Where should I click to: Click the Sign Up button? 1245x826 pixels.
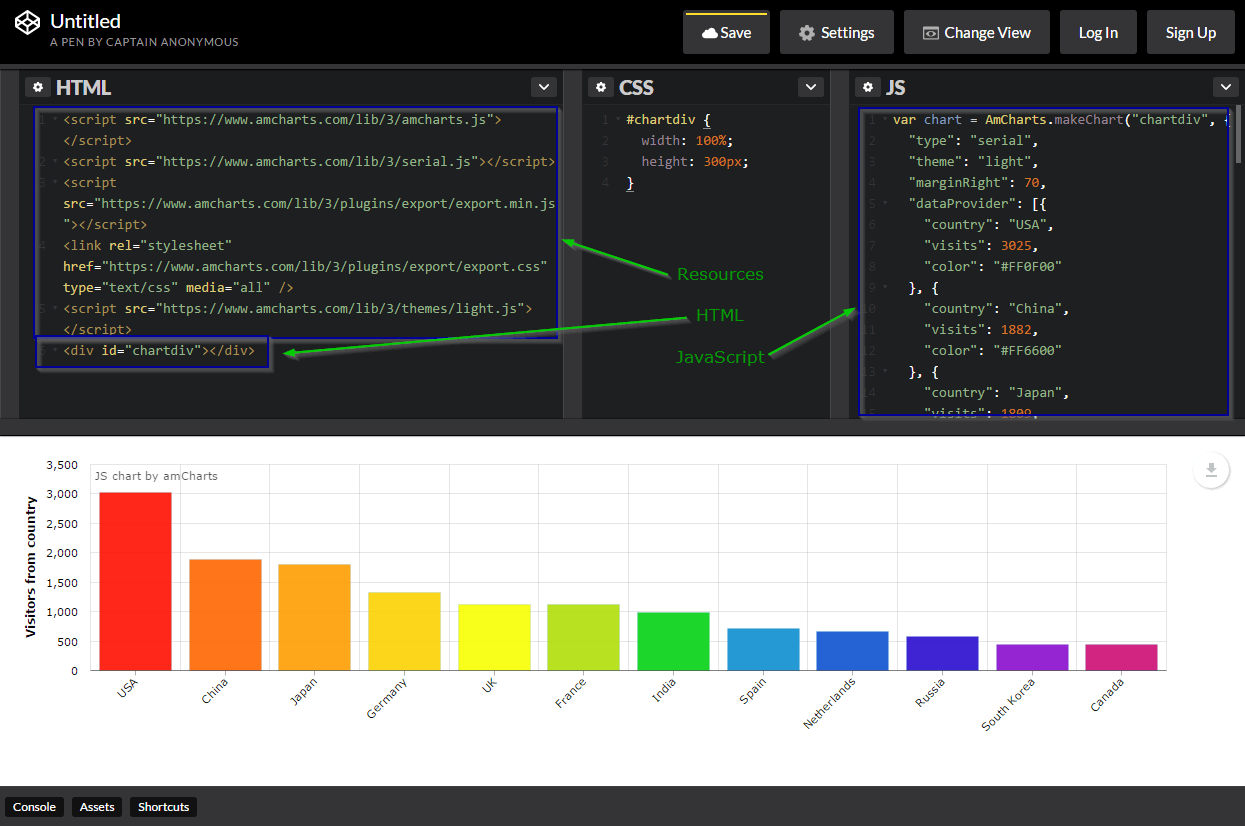coord(1190,33)
